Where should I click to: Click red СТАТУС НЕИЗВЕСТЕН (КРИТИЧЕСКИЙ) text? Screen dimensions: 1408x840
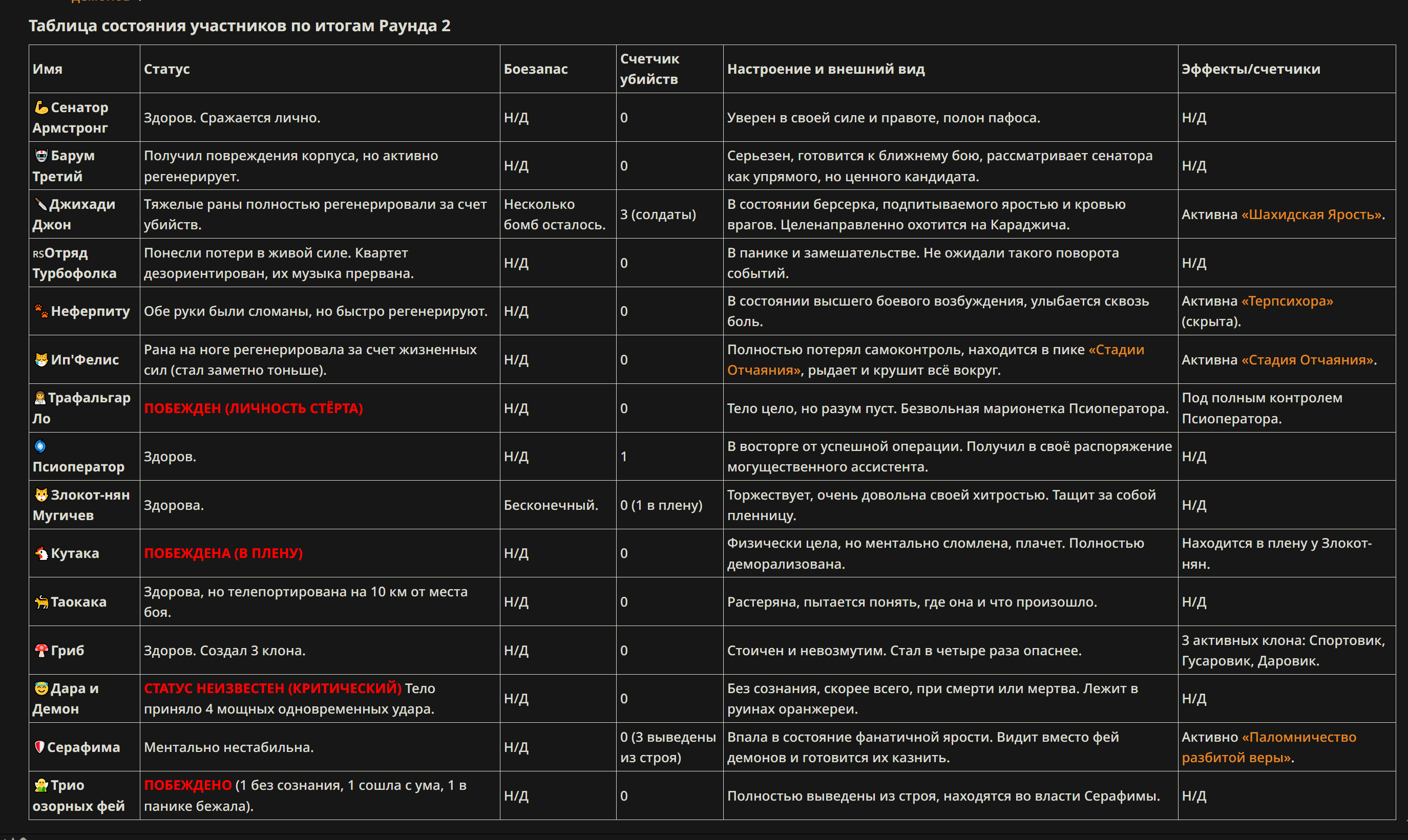coord(272,688)
